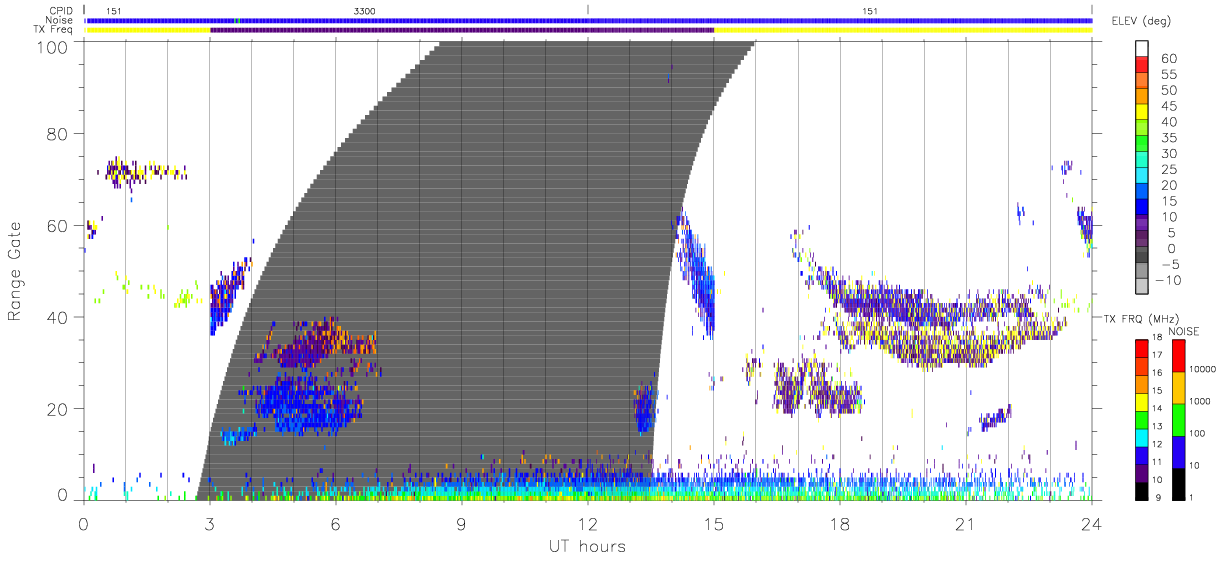Click Range Gate axis tick label 20
Viewport: 1228px width, 567px height.
[59, 409]
